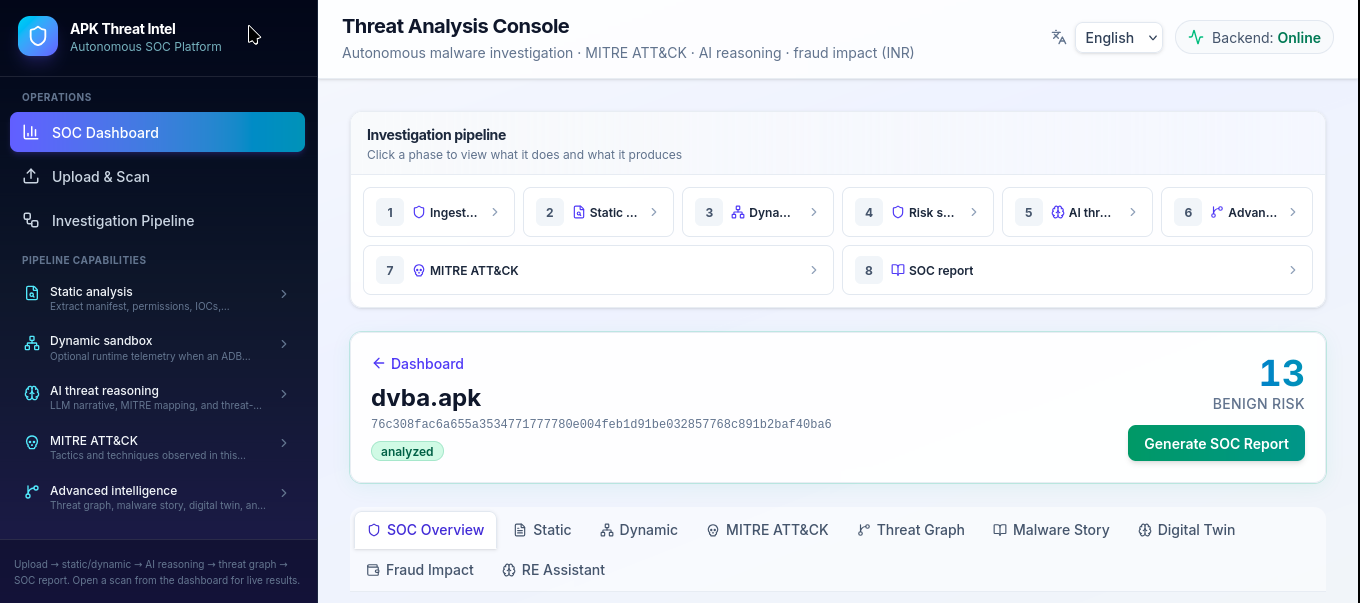The height and width of the screenshot is (603, 1360).
Task: Click the analyzed status badge
Action: point(407,451)
